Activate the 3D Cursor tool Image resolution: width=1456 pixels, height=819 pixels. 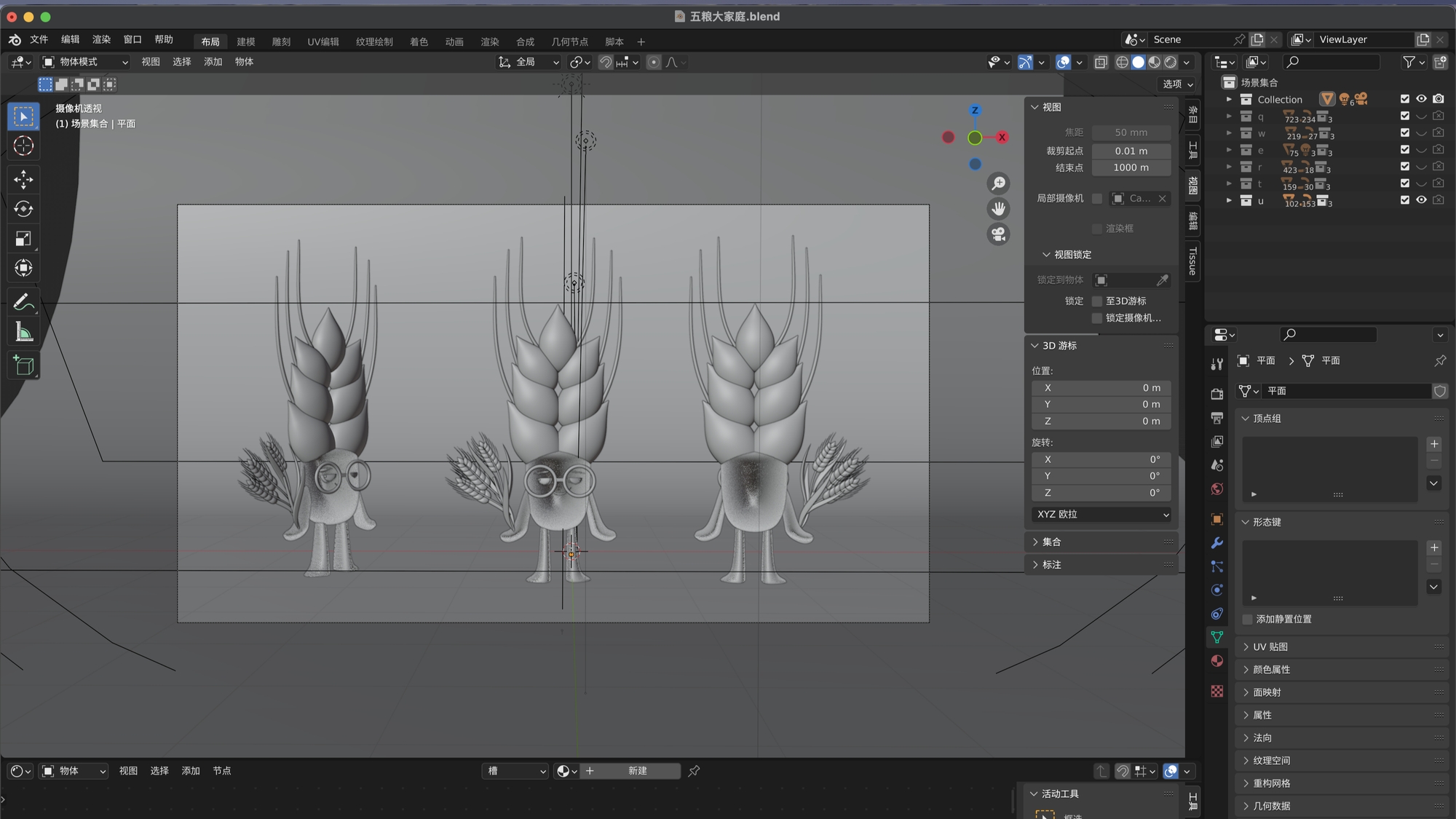(x=23, y=146)
